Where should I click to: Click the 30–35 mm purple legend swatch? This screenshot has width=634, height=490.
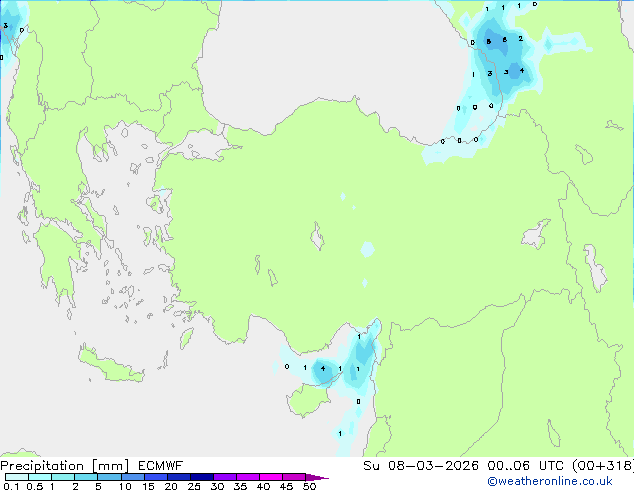click(x=225, y=477)
